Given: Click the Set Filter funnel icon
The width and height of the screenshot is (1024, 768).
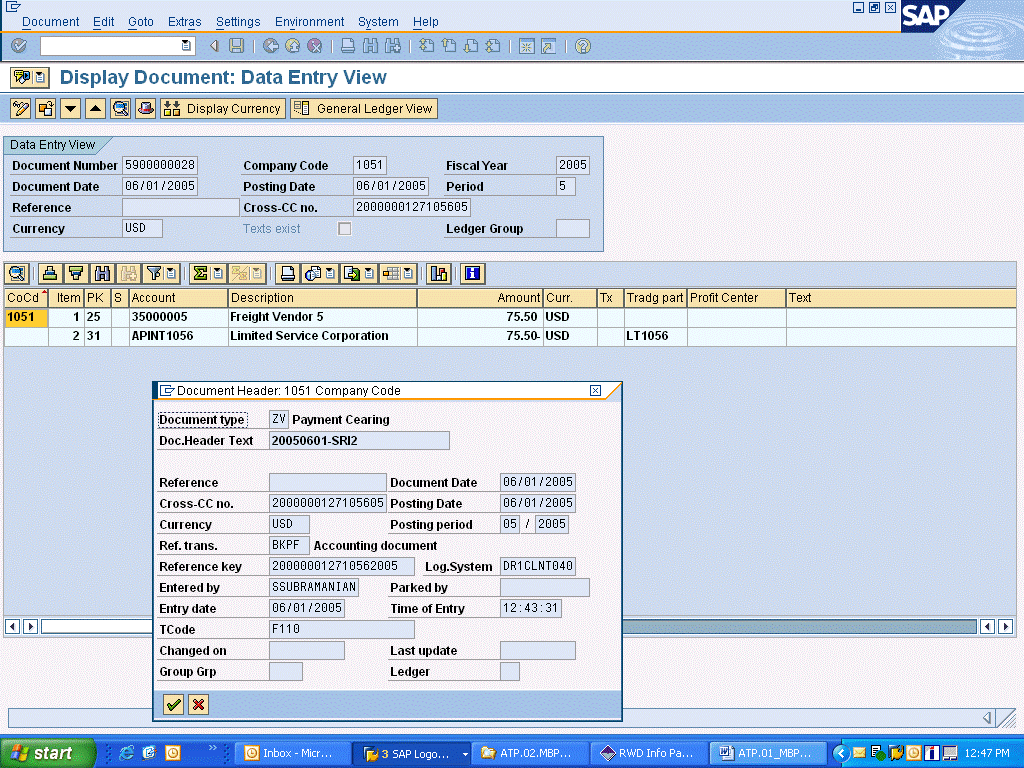Looking at the screenshot, I should [154, 274].
